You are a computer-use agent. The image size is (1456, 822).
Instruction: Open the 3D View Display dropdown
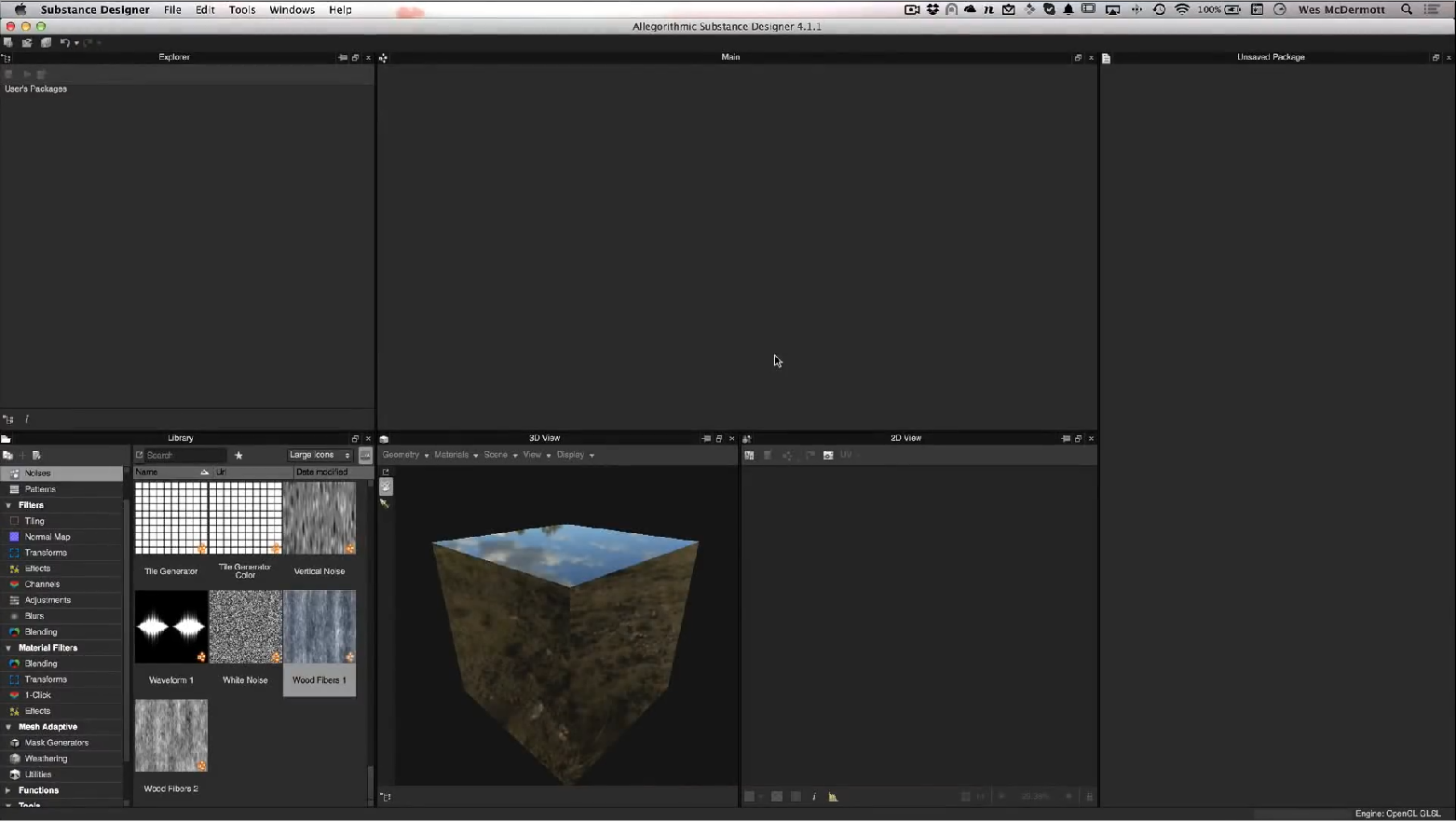tap(575, 456)
